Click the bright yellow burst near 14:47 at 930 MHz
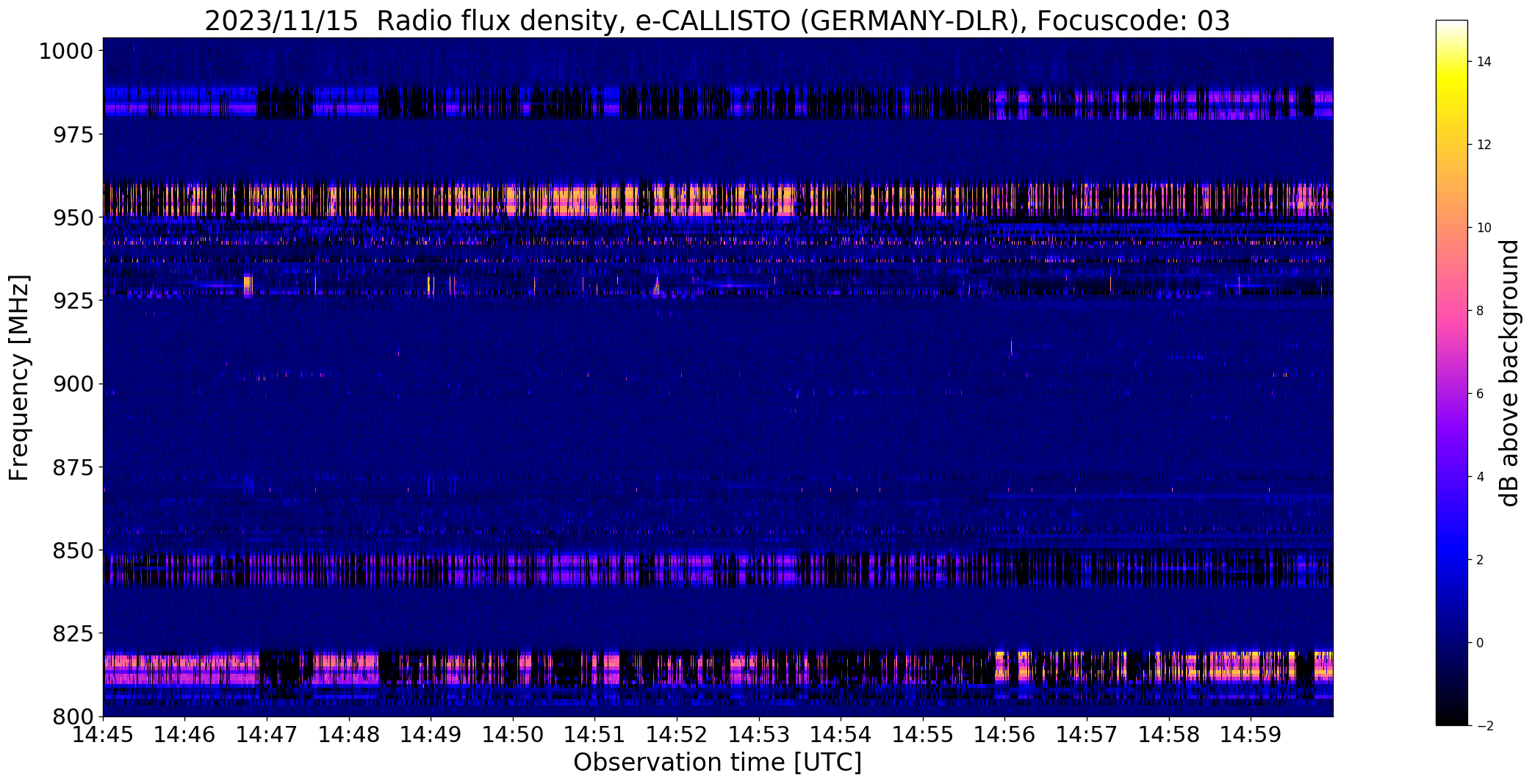Screen dimensions: 1532x784 click(248, 284)
